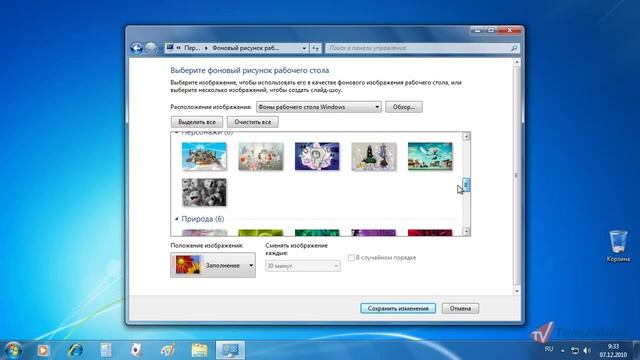Image resolution: width=640 pixels, height=360 pixels.
Task: Select the teal sky character wallpaper thumbnail
Action: point(430,156)
